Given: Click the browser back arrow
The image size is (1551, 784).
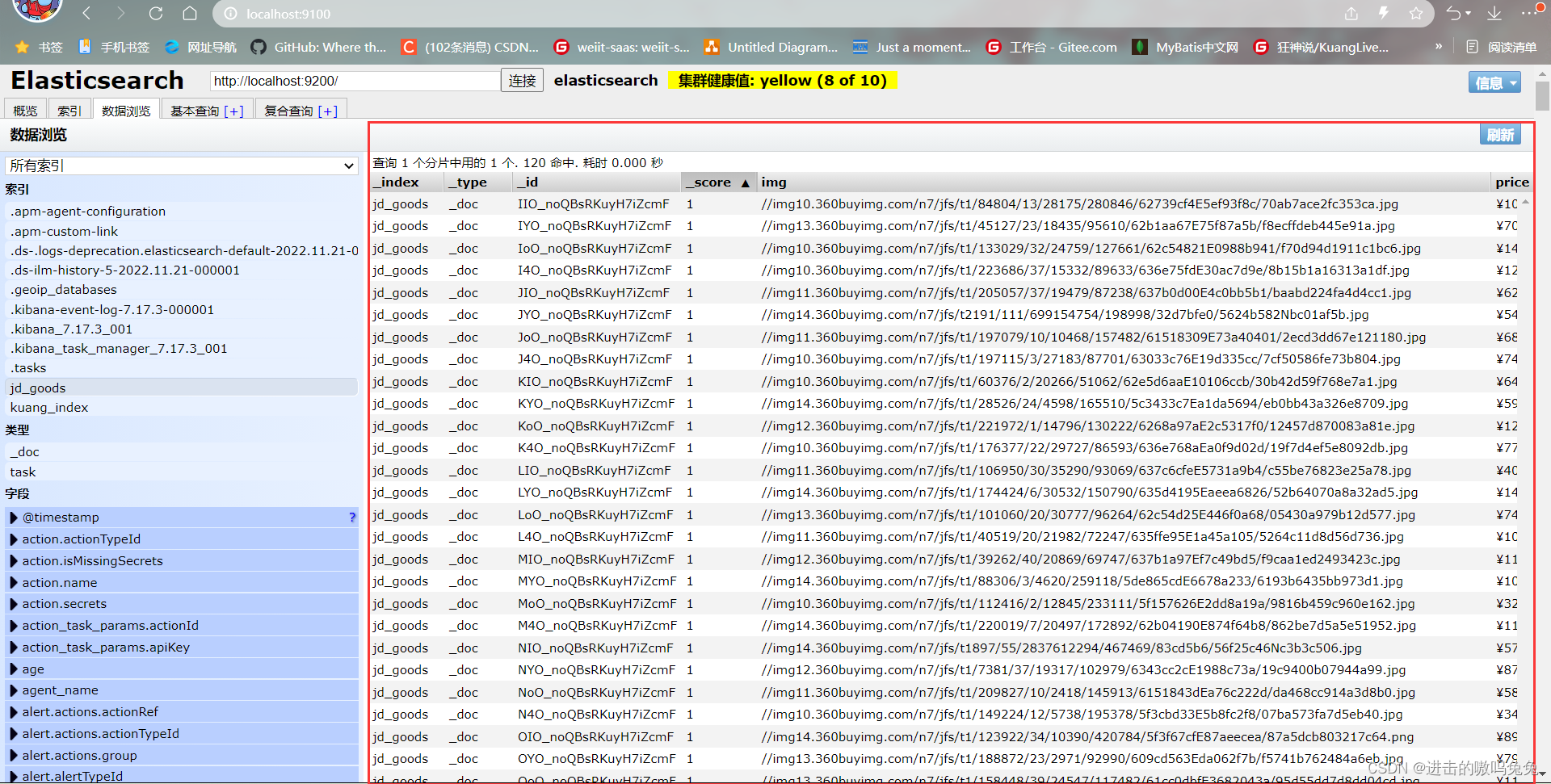Looking at the screenshot, I should pos(87,13).
